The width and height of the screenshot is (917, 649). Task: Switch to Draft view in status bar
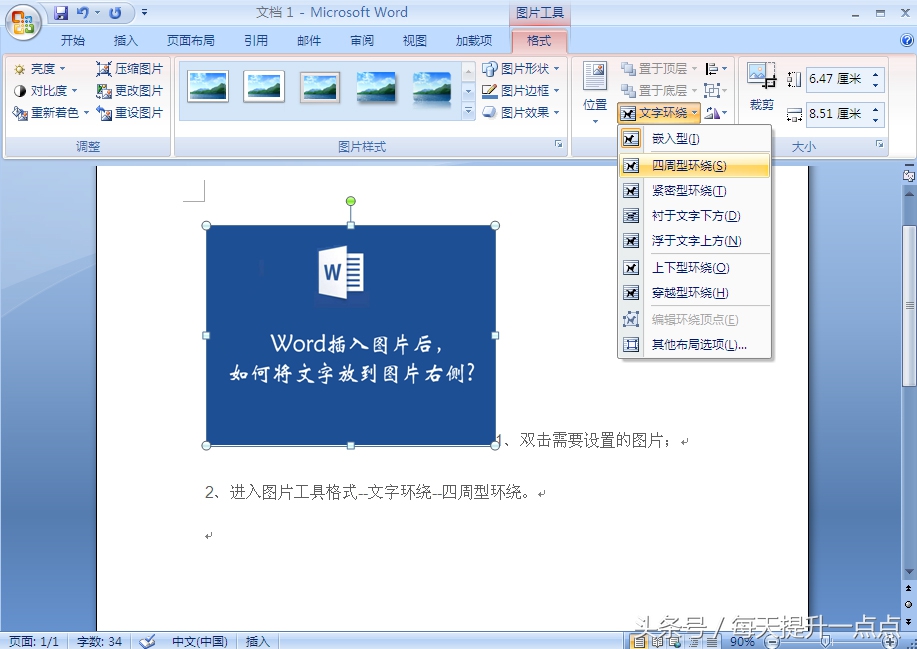(712, 641)
